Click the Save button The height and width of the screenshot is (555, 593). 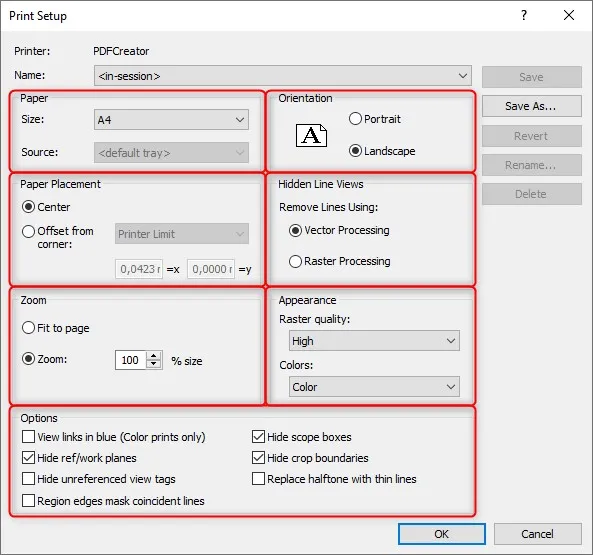coord(532,77)
